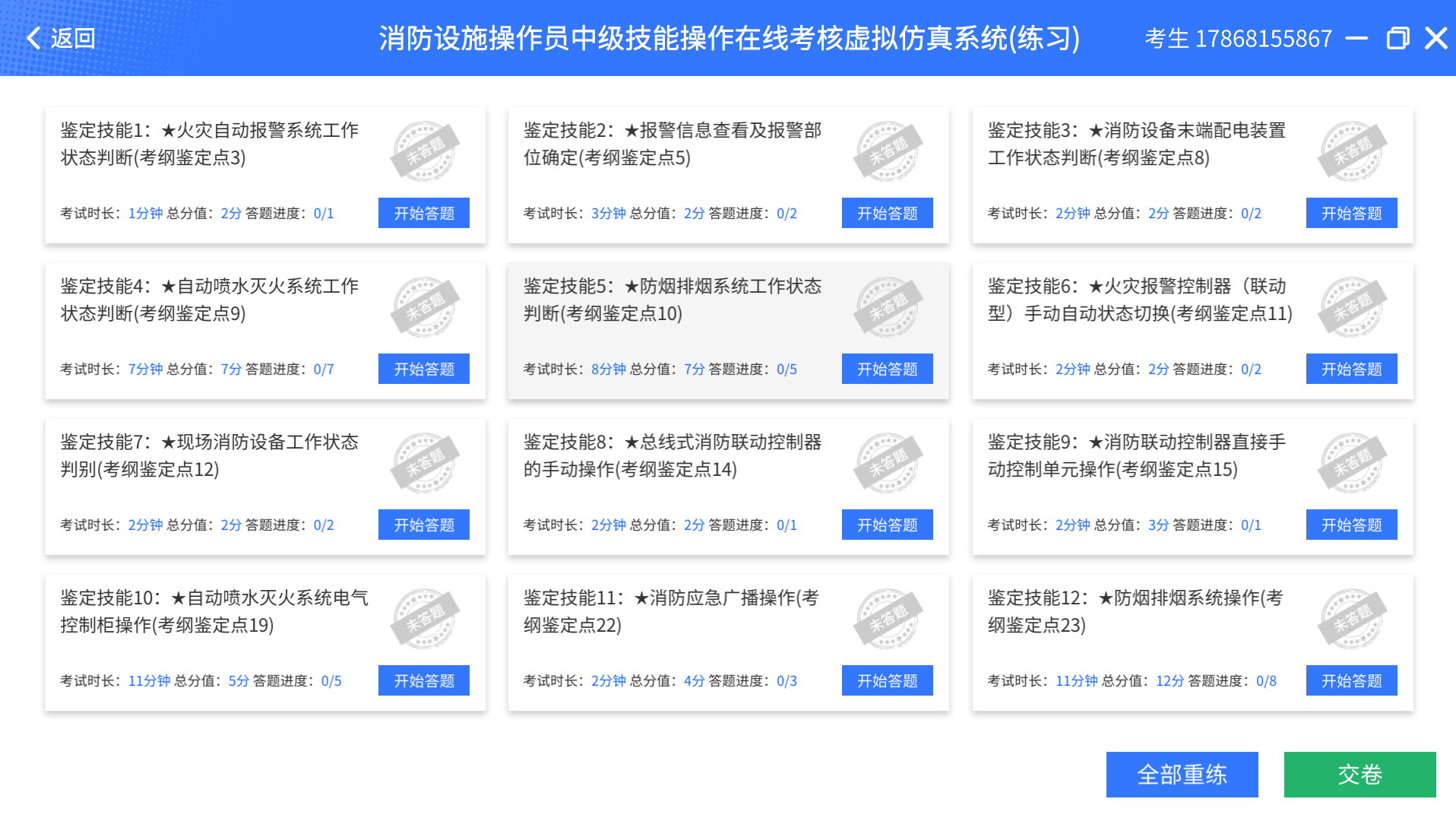
Task: Begin 鉴定技能10 electrical control cabinet operation
Action: [424, 681]
